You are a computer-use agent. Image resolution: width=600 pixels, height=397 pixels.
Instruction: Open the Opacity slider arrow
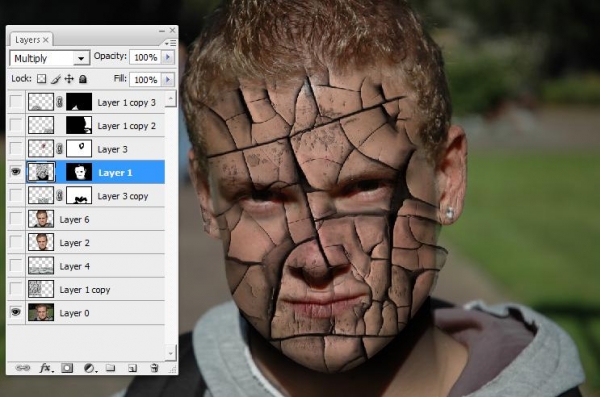168,57
